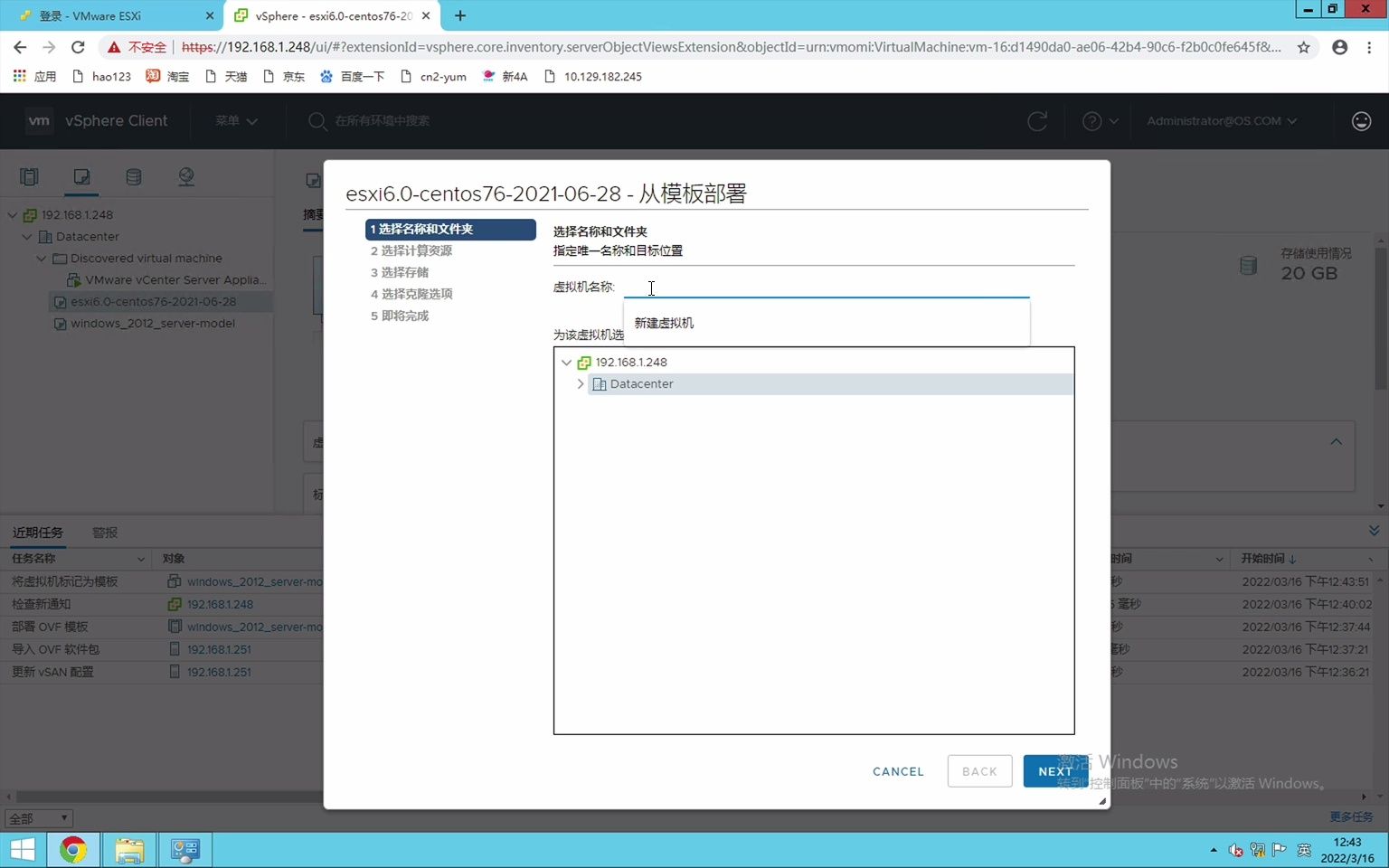This screenshot has width=1389, height=868.
Task: Select VMware vCenter Server Appliance item
Action: (167, 280)
